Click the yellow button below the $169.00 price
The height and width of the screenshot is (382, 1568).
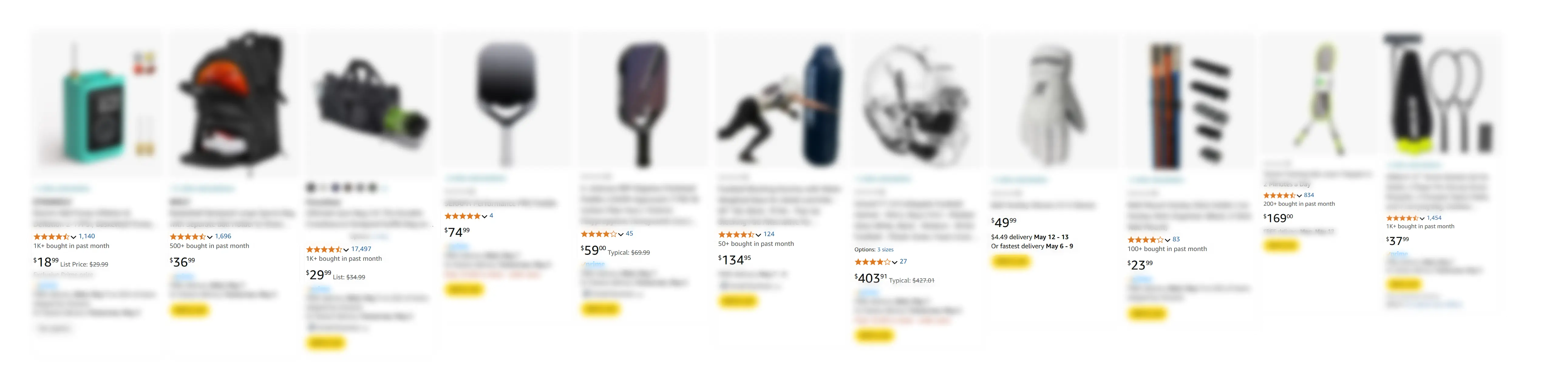(x=1281, y=246)
